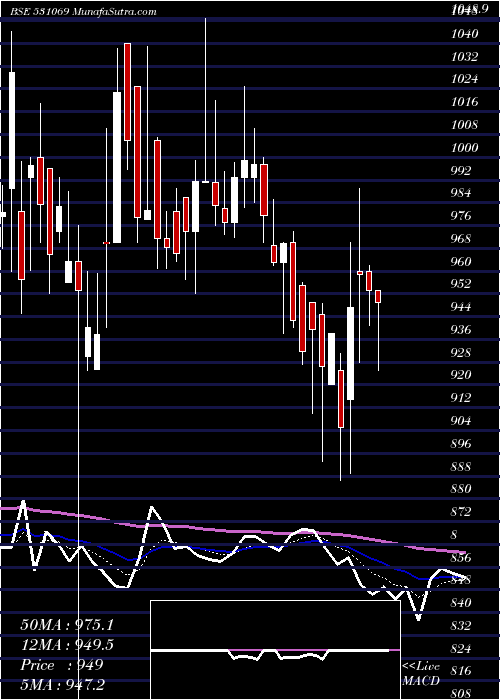Click the 'BSE 531069 MunafaSutra.com' chart title
Screen dimensions: 500x700
click(x=83, y=12)
